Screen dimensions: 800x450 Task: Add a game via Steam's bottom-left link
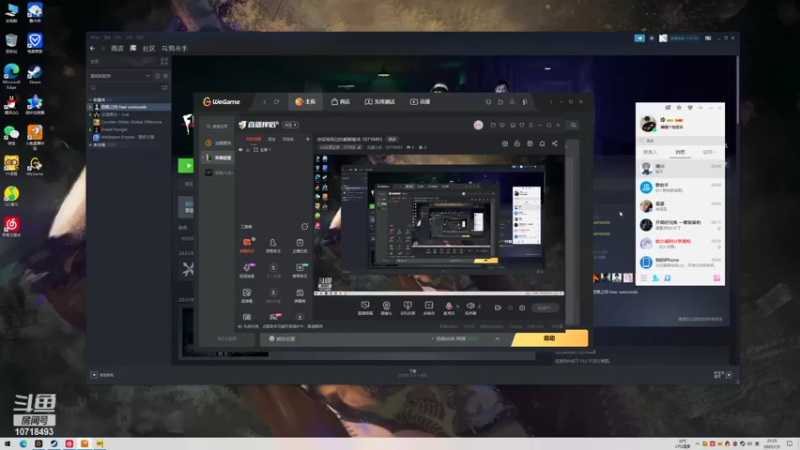coord(103,375)
